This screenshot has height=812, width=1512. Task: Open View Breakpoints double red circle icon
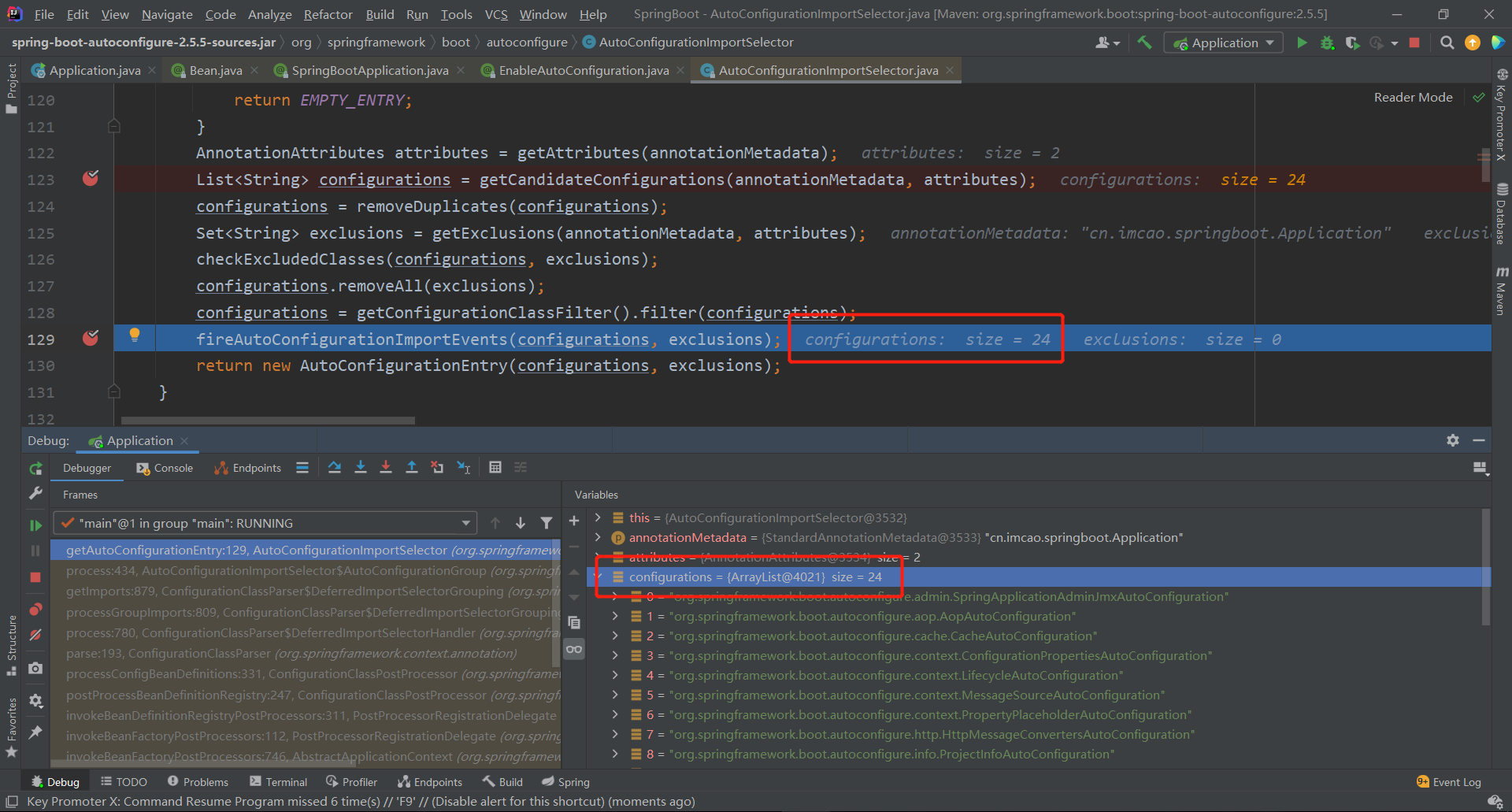click(x=35, y=610)
